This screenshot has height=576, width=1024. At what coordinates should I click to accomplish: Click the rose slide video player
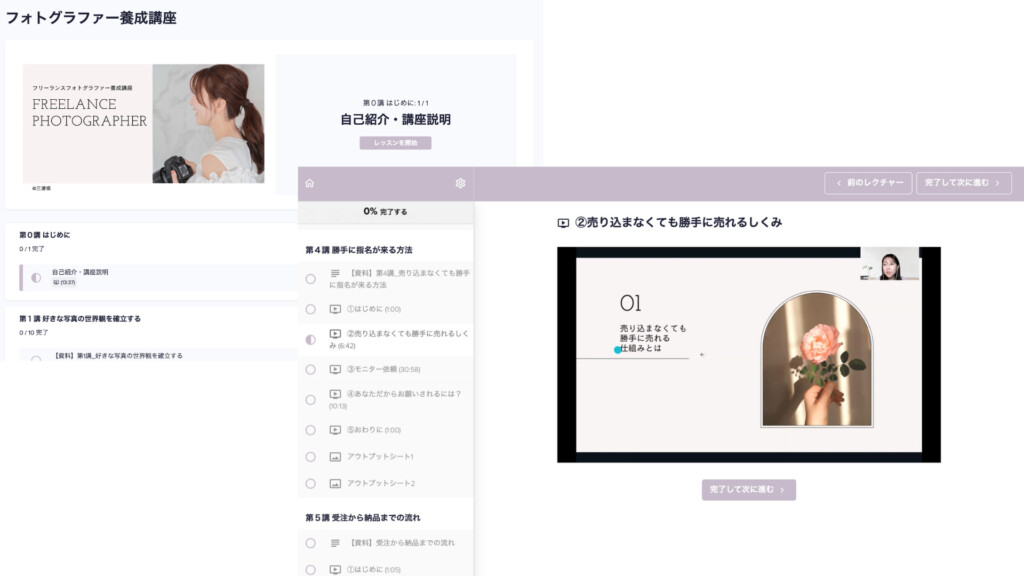[x=748, y=354]
